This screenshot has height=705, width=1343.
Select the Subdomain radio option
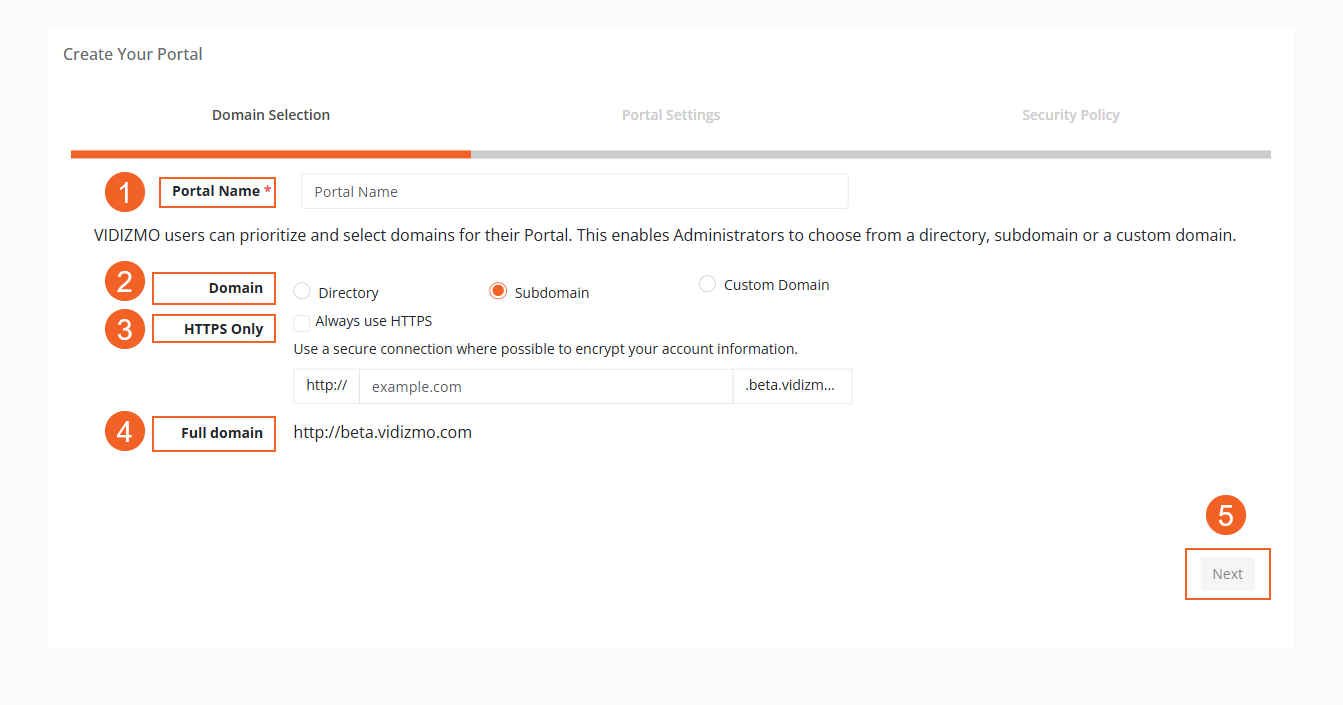(498, 290)
